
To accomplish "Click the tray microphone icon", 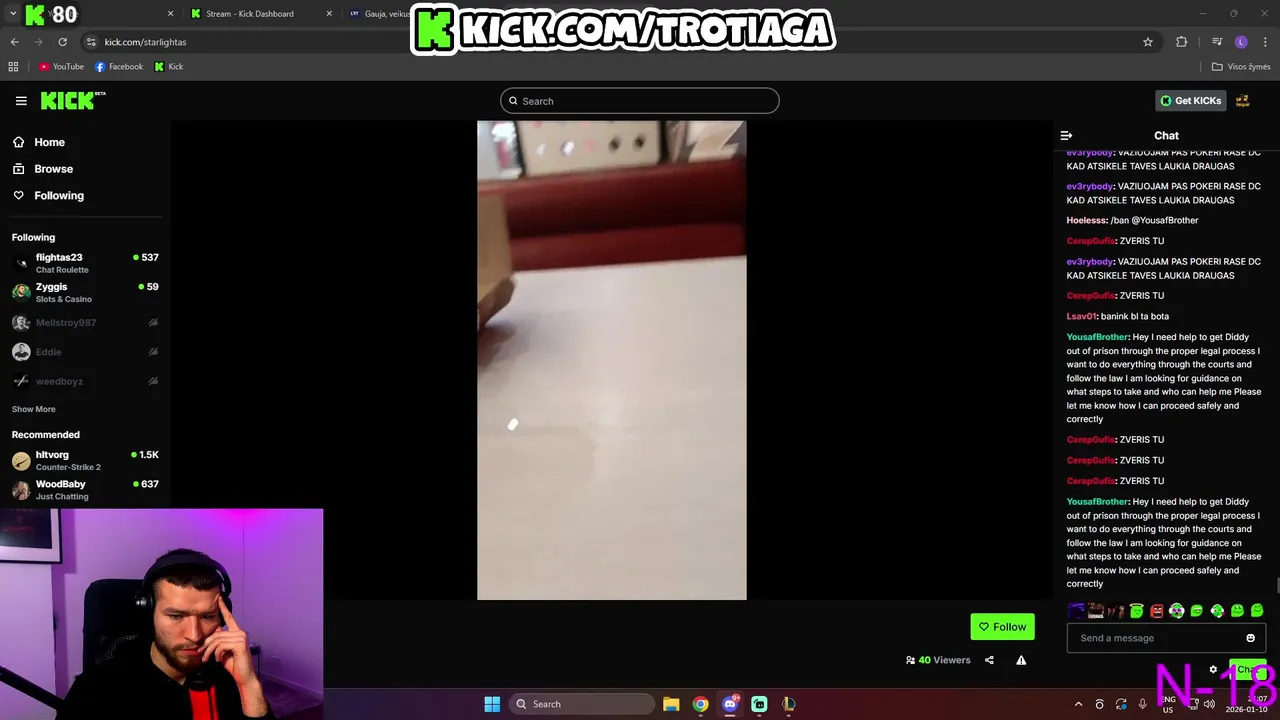I will (1142, 704).
